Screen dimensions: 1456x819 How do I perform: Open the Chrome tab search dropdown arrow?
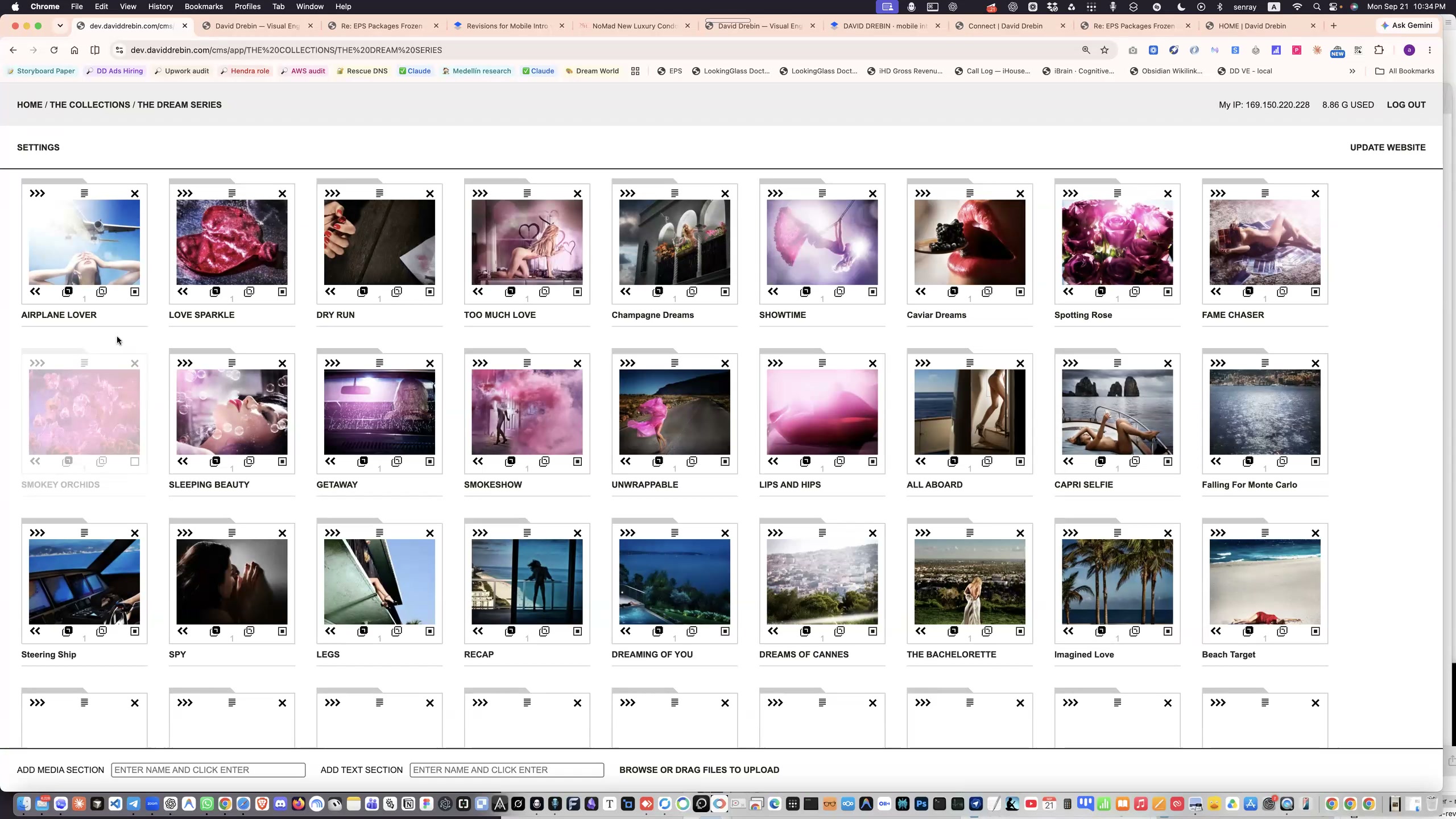pos(60,26)
